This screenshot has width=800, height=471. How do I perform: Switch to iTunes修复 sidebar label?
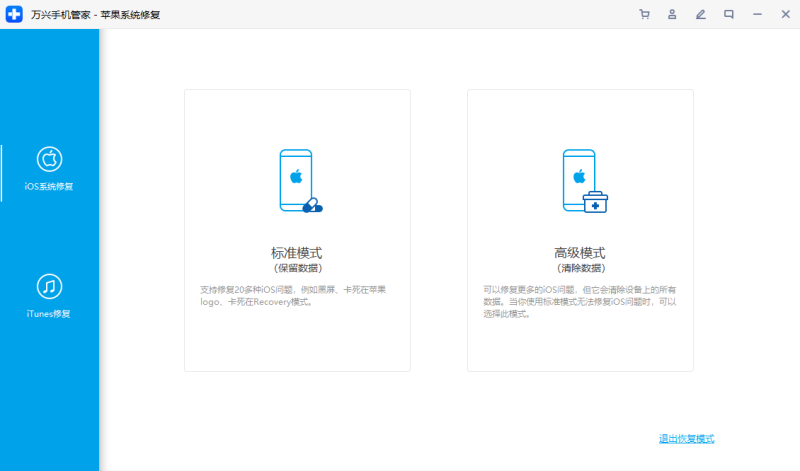click(49, 313)
